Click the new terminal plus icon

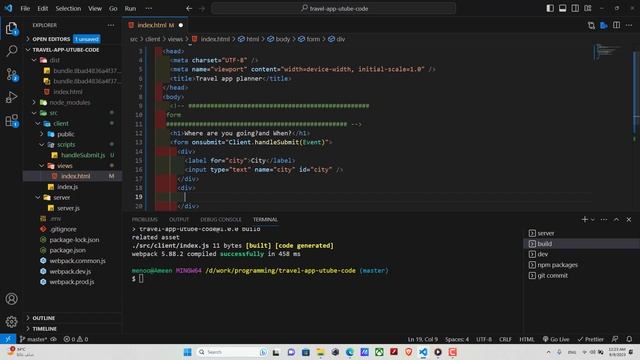584,220
